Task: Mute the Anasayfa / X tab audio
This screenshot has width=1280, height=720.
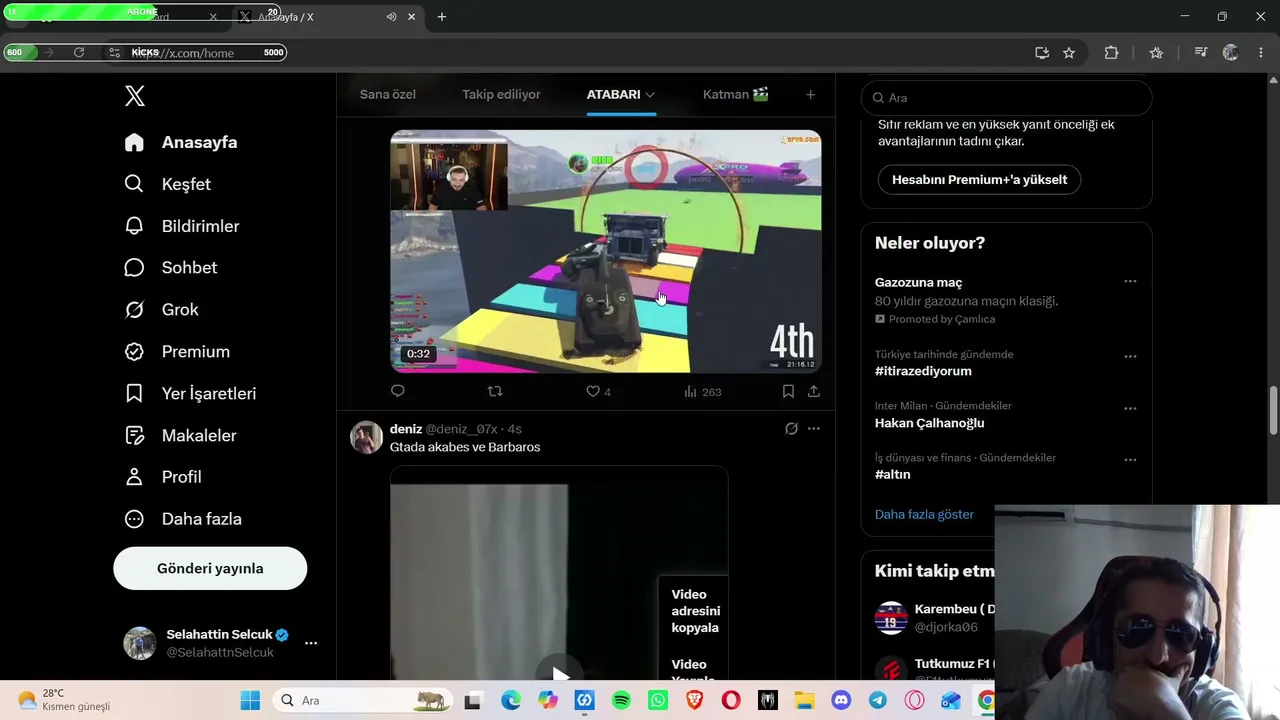Action: tap(391, 17)
